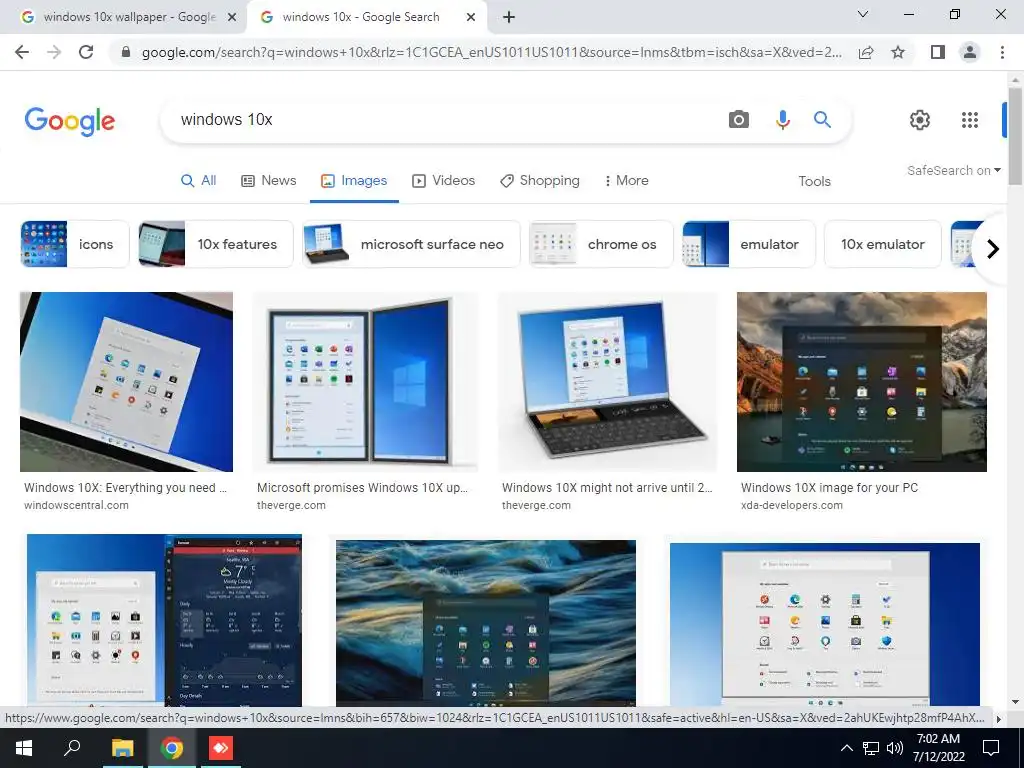This screenshot has width=1024, height=768.
Task: Start voice search with microphone icon
Action: point(782,120)
